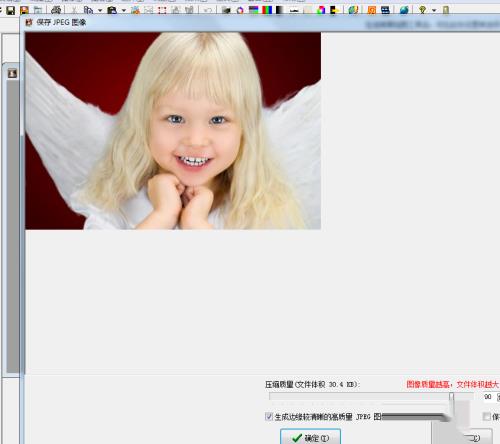Click the compression quality slider handle
The height and width of the screenshot is (444, 500).
tap(451, 397)
